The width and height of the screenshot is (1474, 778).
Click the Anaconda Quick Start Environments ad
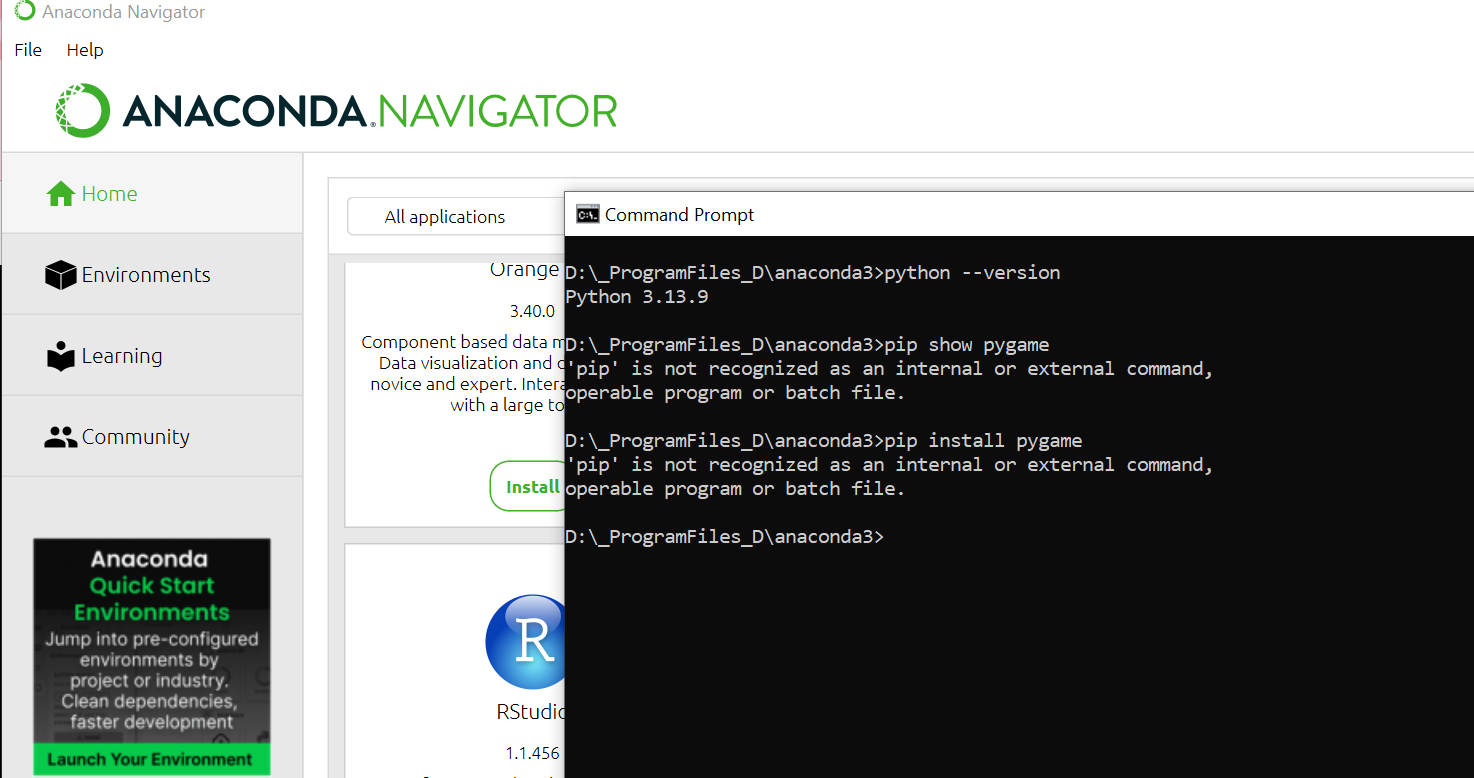(x=152, y=657)
